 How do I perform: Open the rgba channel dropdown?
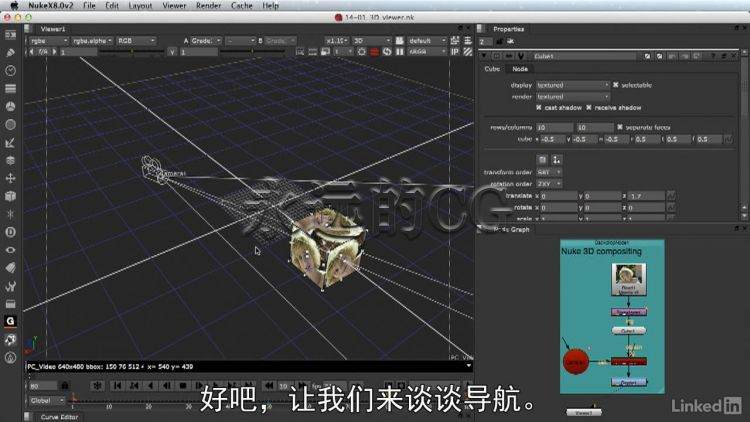point(49,41)
